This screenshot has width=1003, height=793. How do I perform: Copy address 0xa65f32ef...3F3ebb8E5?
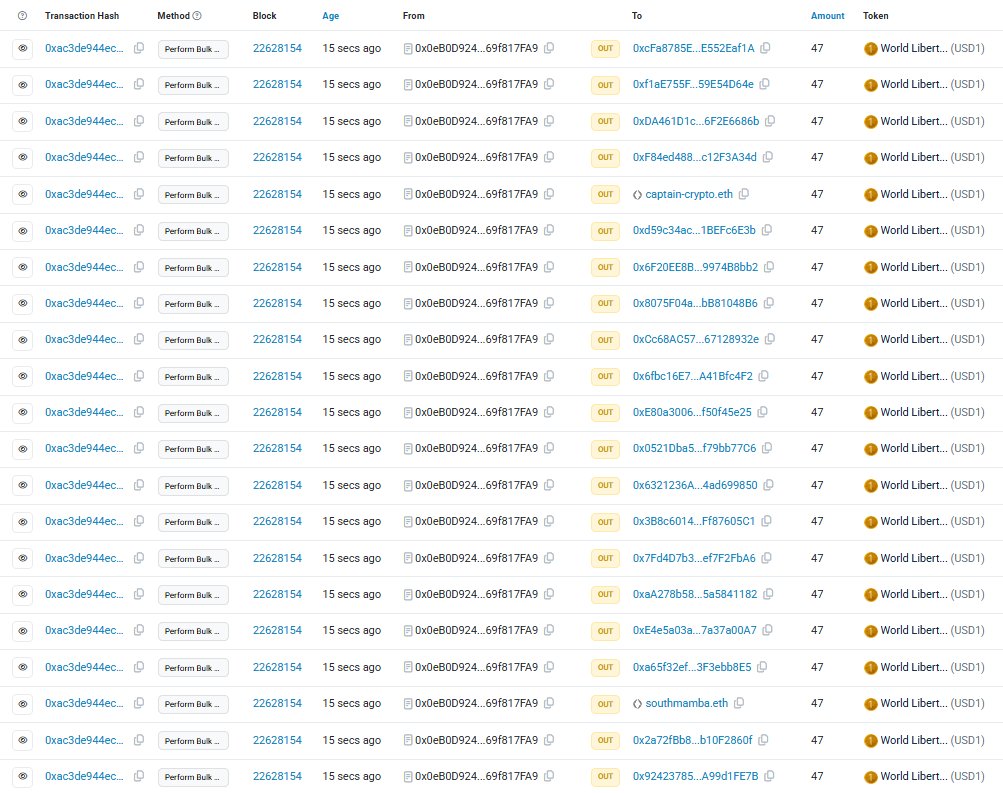click(x=762, y=667)
